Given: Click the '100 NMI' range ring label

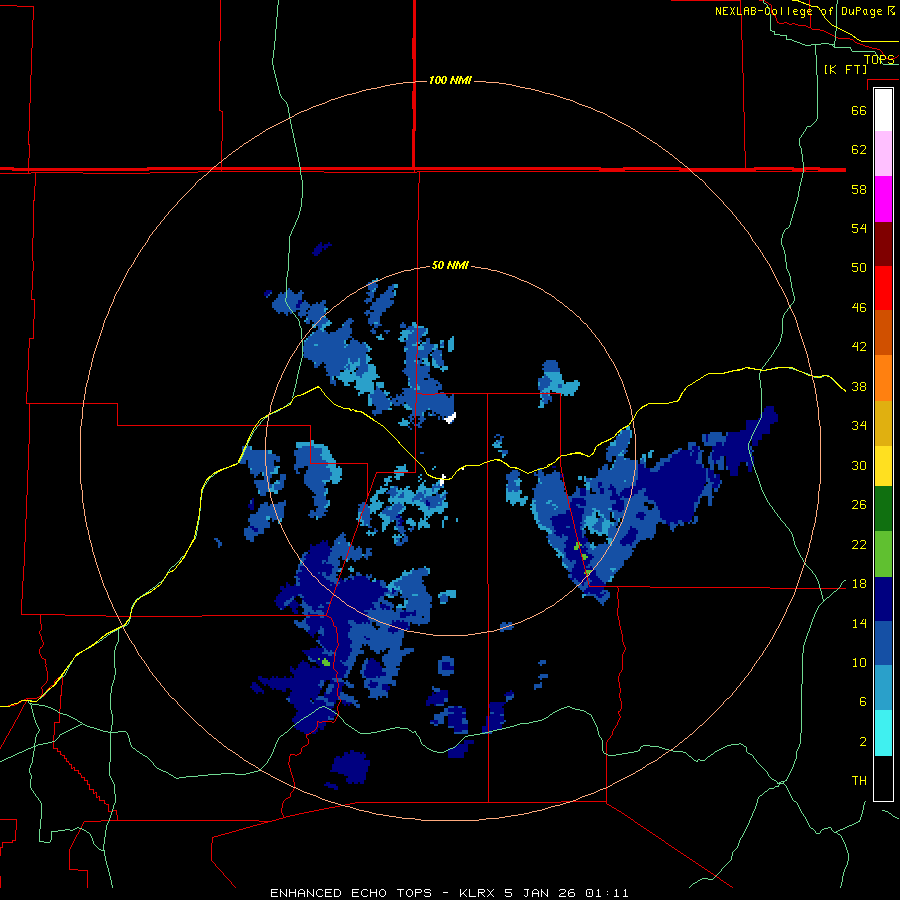Looking at the screenshot, I should (x=450, y=80).
